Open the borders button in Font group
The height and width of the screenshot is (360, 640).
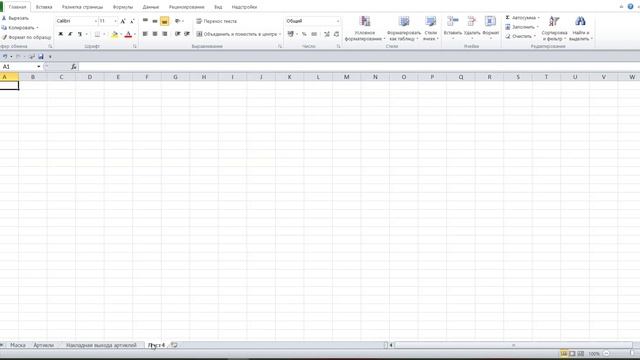[97, 34]
